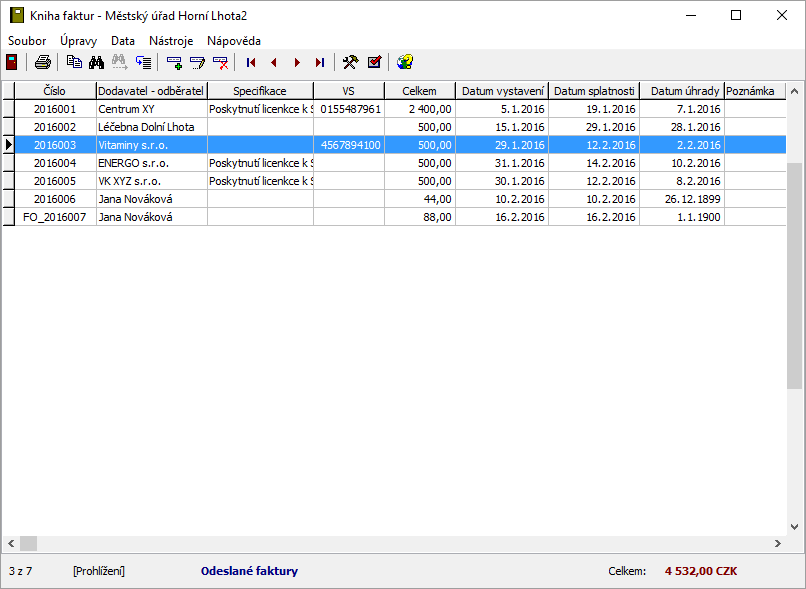Screen dimensions: 806x589
Task: Click the Poznámka column header
Action: (x=755, y=91)
